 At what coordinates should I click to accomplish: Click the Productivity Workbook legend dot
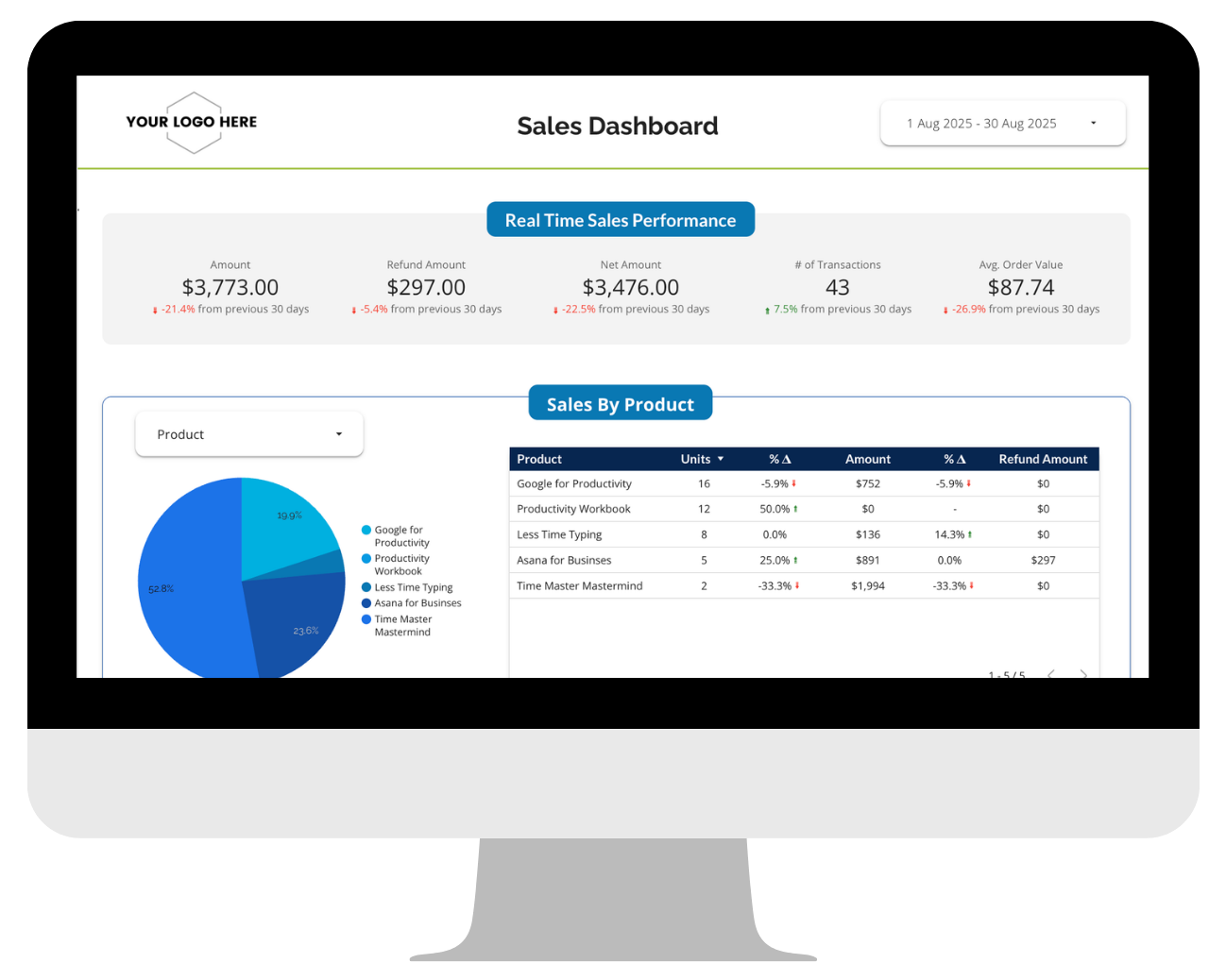(366, 559)
